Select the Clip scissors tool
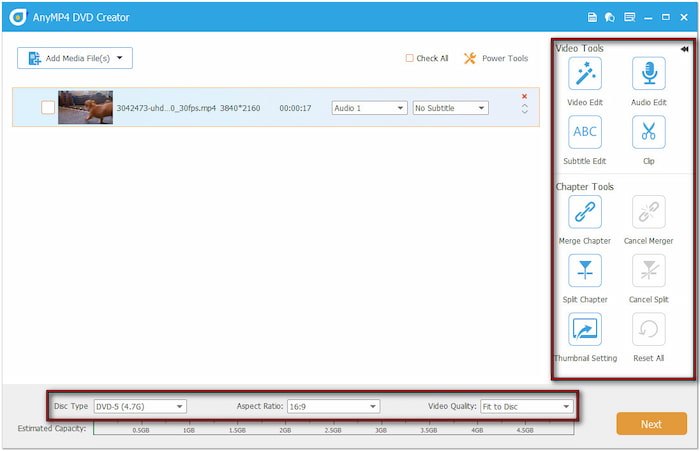This screenshot has height=451, width=700. 648,132
